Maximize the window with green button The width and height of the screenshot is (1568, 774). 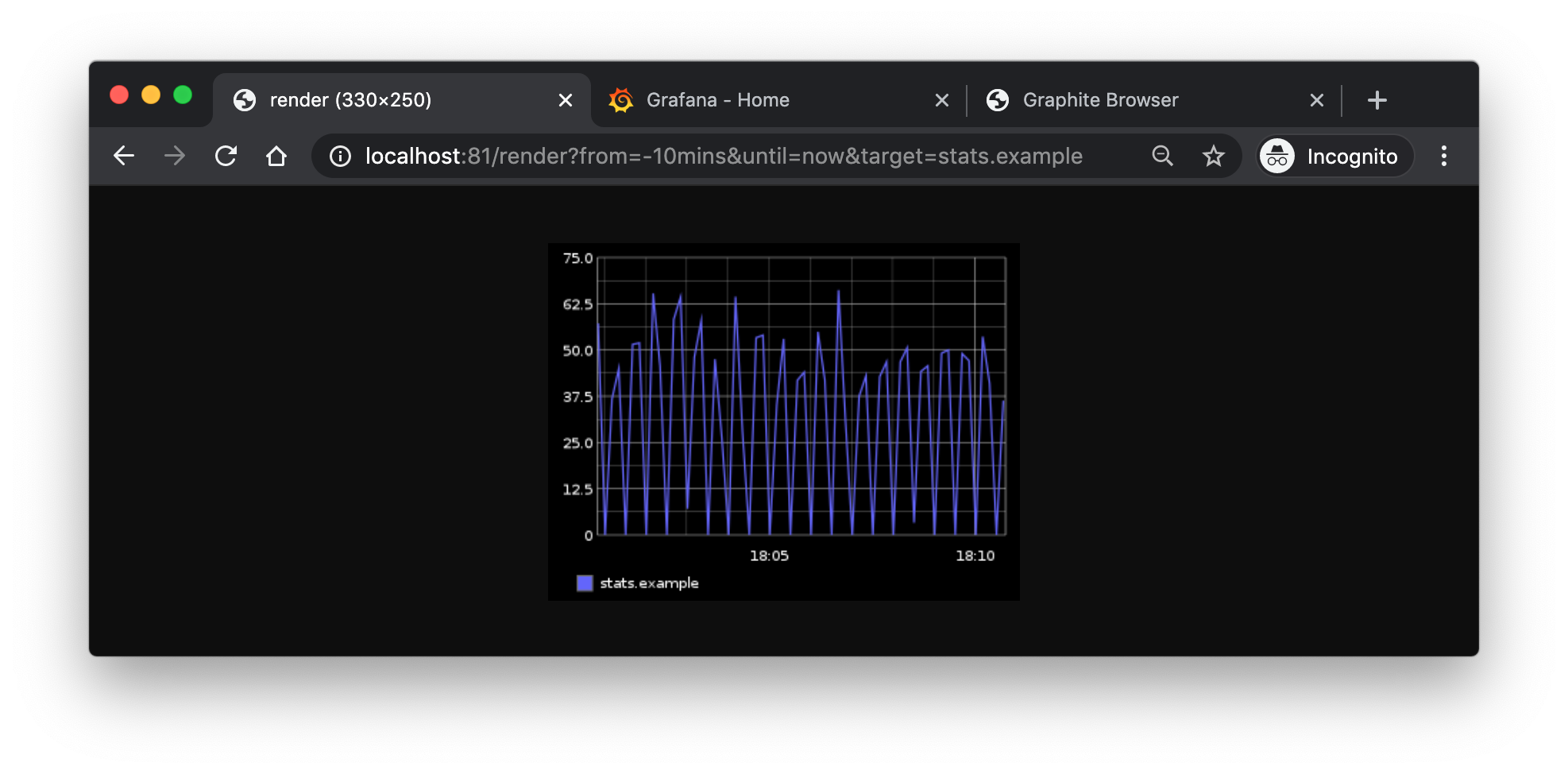click(x=183, y=95)
